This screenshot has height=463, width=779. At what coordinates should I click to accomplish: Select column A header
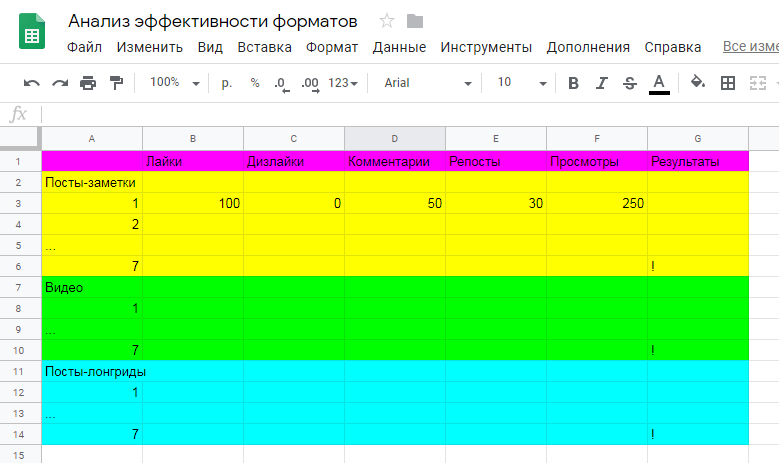(92, 139)
